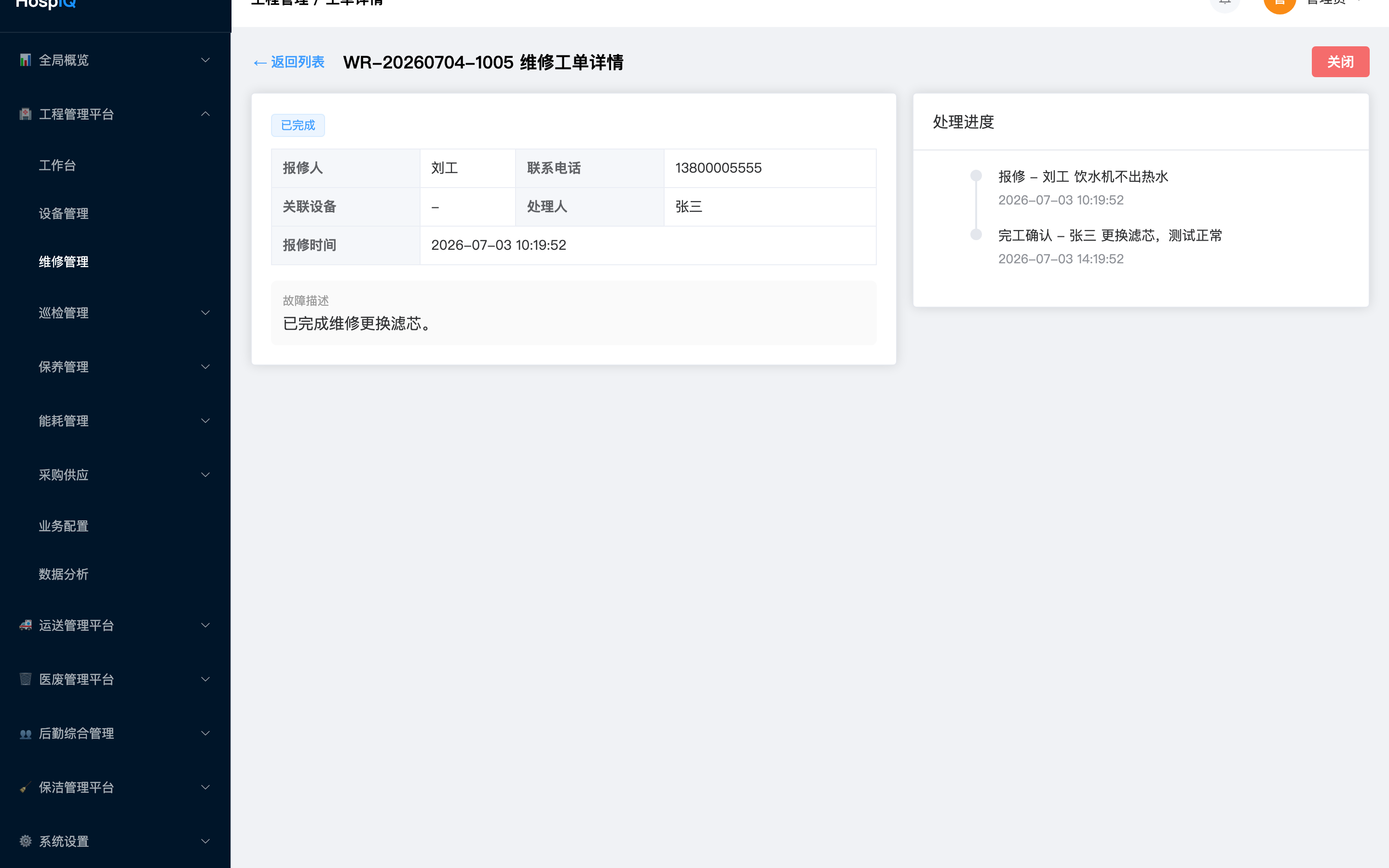Click the 已完成 status tag
The height and width of the screenshot is (868, 1389).
point(298,125)
